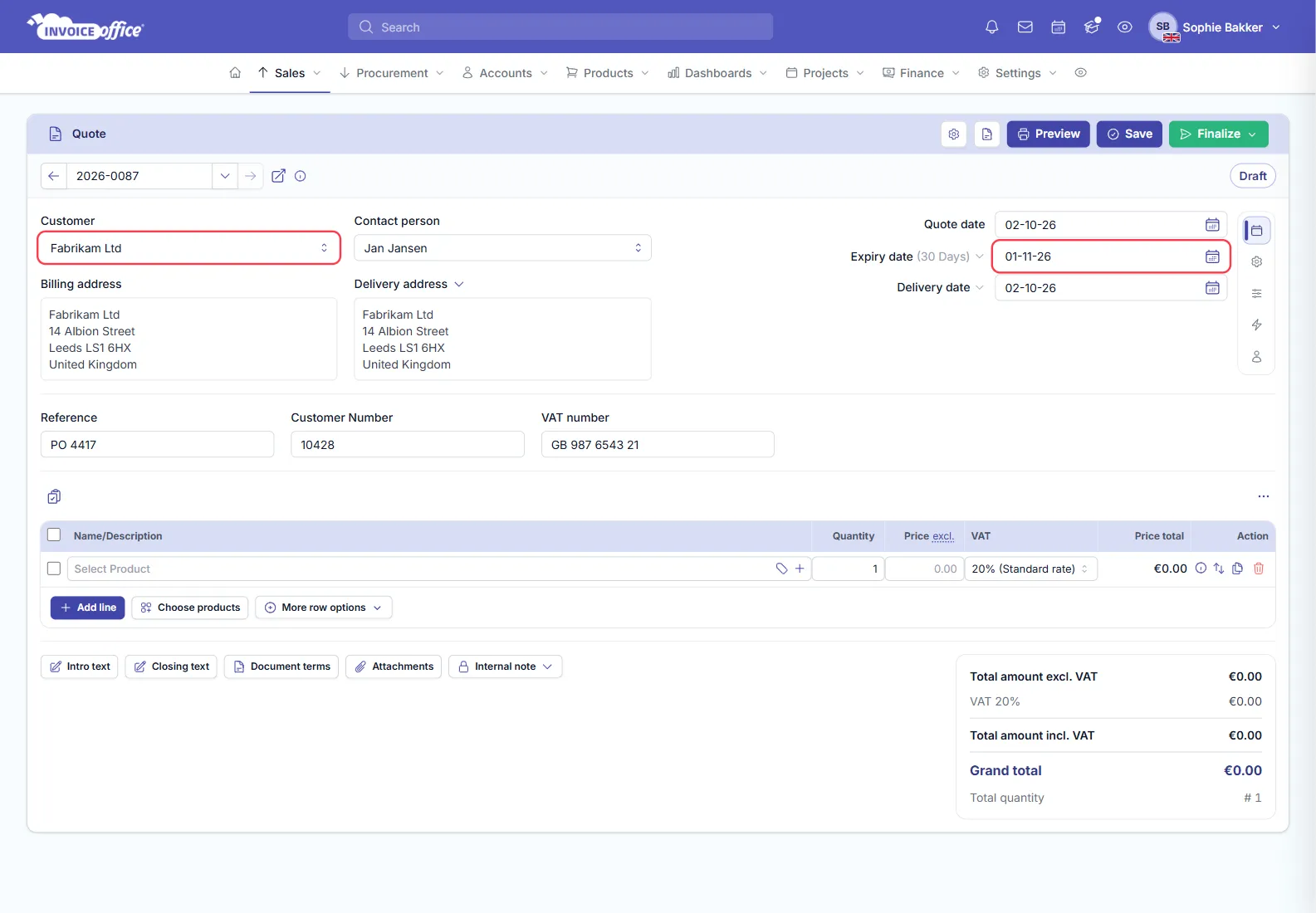Open Attachments
Screen dimensions: 1316x913
tap(394, 666)
